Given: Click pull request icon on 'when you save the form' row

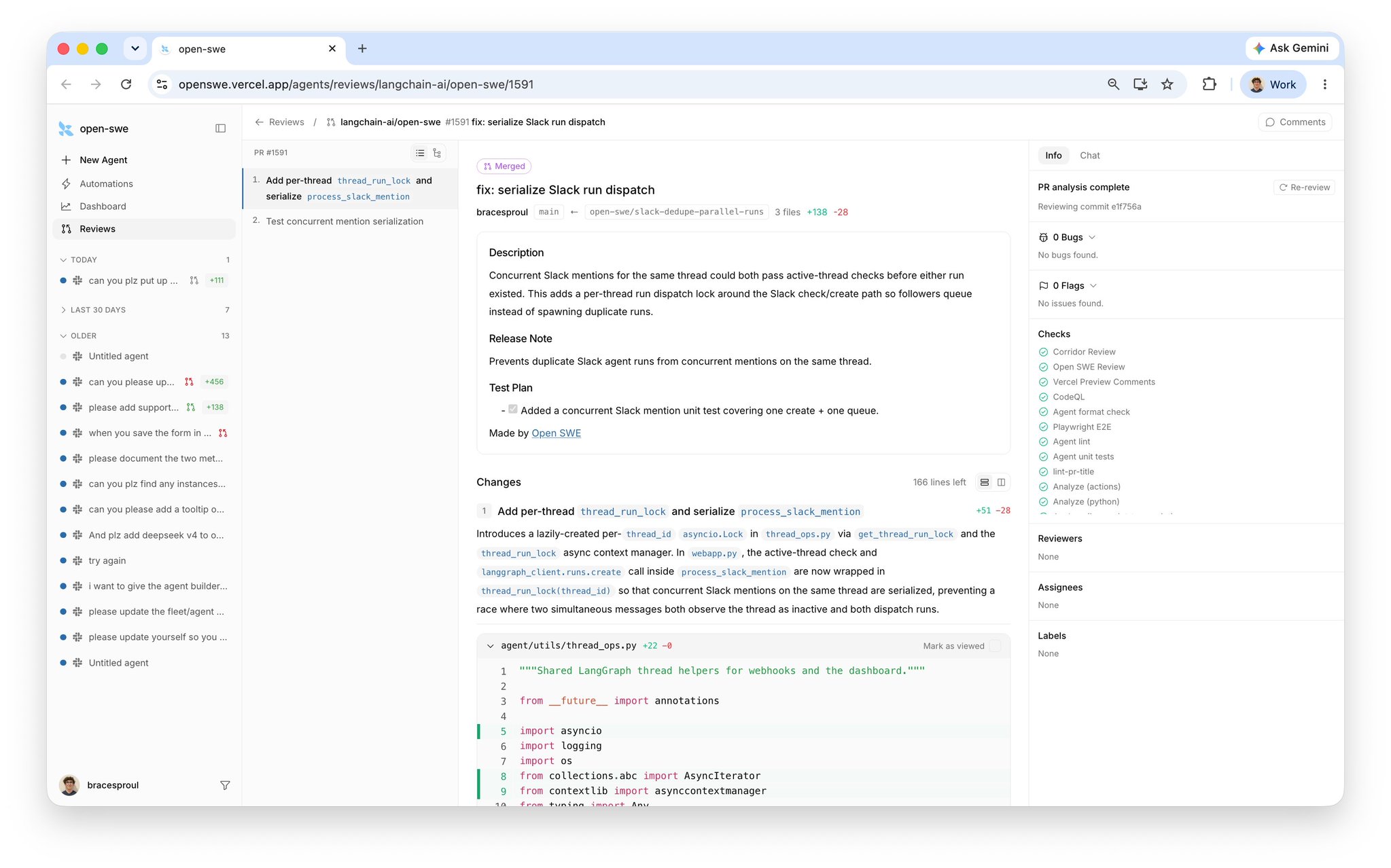Looking at the screenshot, I should coord(222,433).
